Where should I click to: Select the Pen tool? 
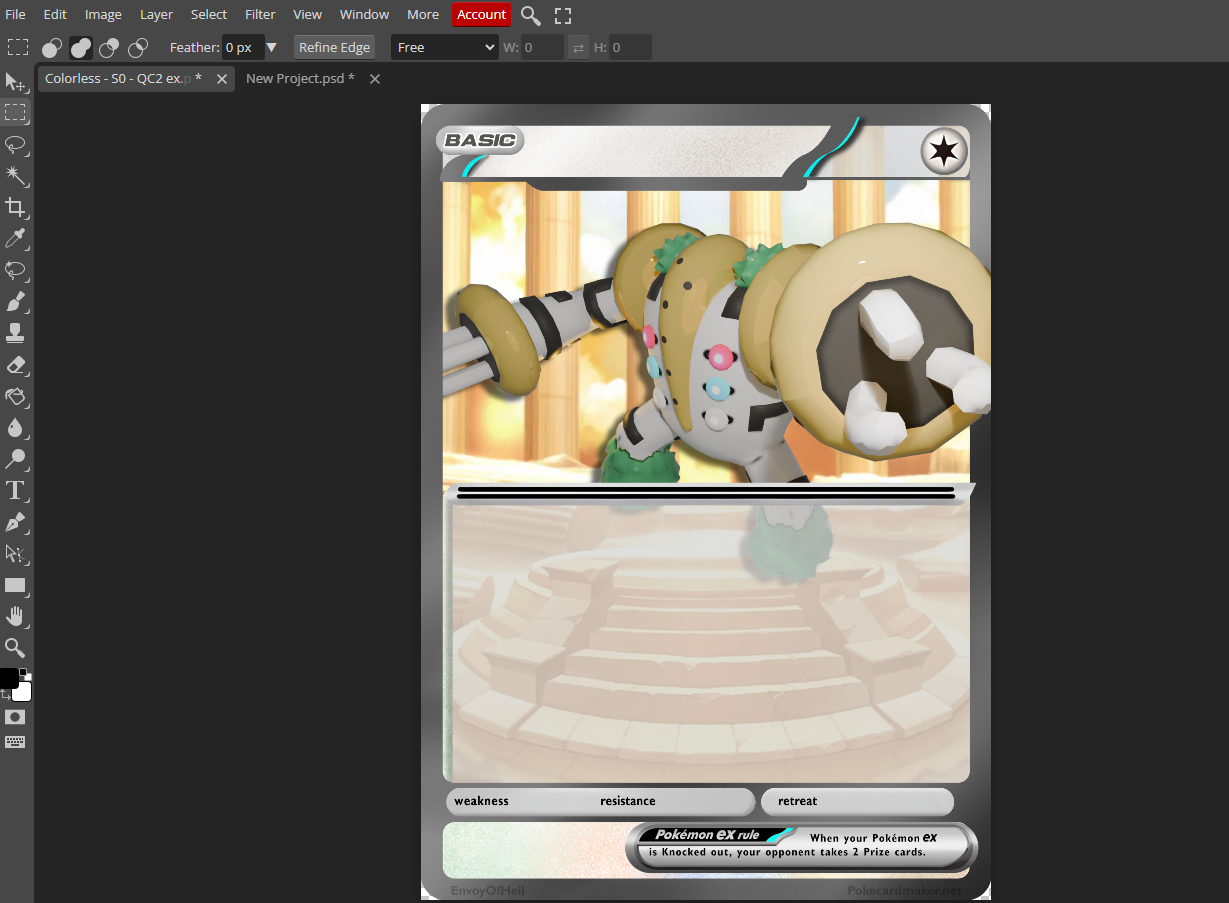pyautogui.click(x=15, y=522)
